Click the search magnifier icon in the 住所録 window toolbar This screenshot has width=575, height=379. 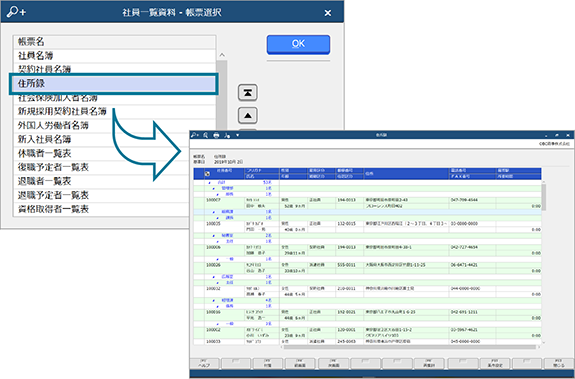[206, 135]
